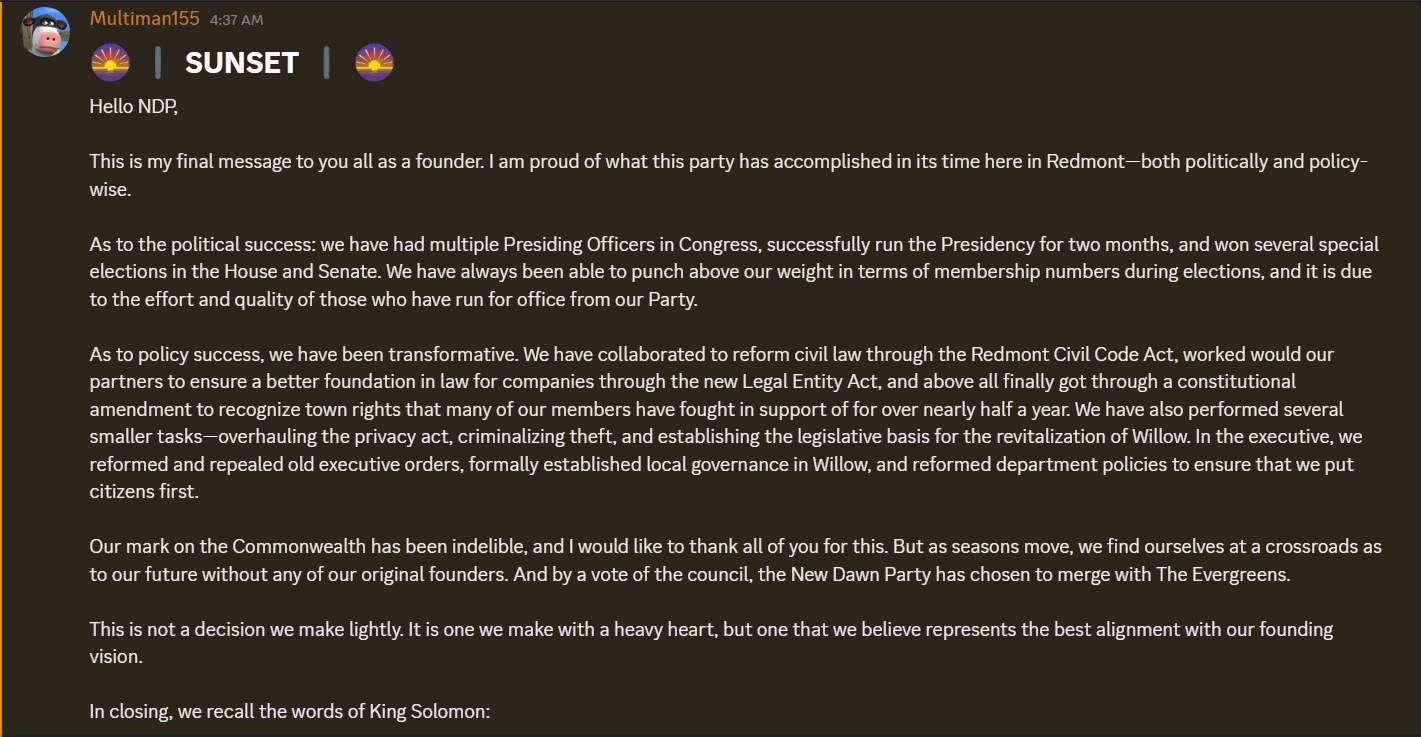Click the Multiman155 profile avatar

(x=45, y=32)
